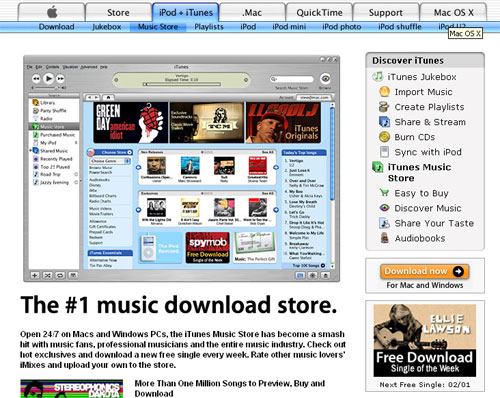Click the Share Your Taste icon
The width and height of the screenshot is (500, 398).
point(384,223)
